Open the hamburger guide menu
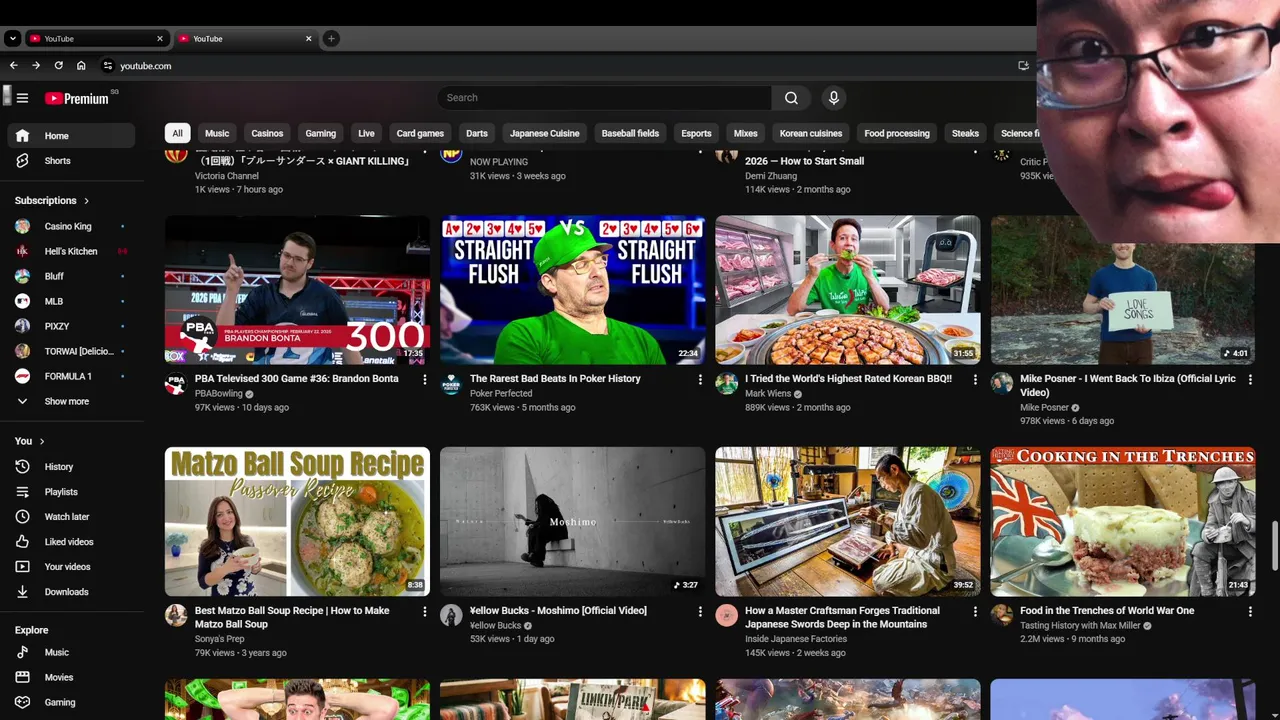Viewport: 1280px width, 720px height. coord(22,98)
